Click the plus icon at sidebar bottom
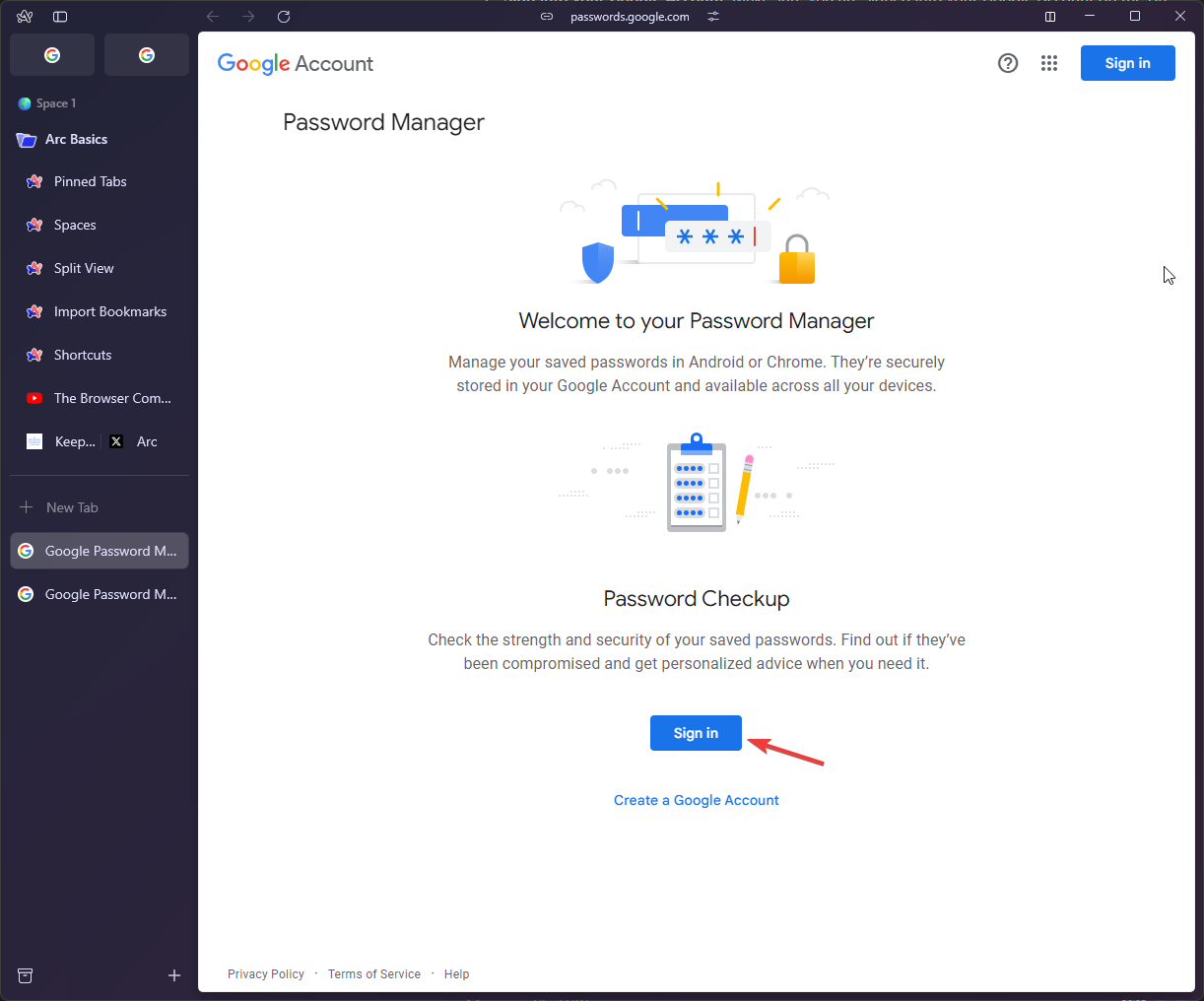 click(174, 975)
